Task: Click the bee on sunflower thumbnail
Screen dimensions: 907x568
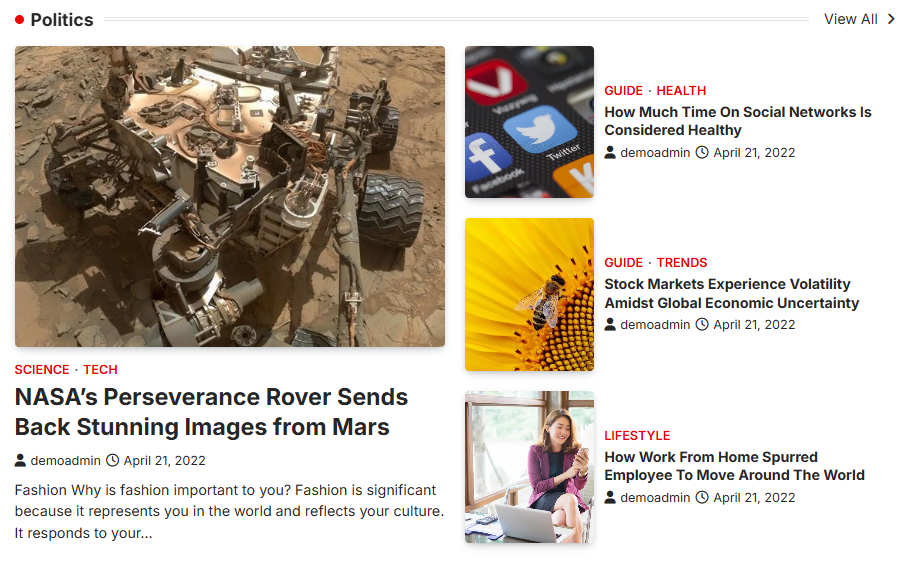Action: [x=529, y=294]
